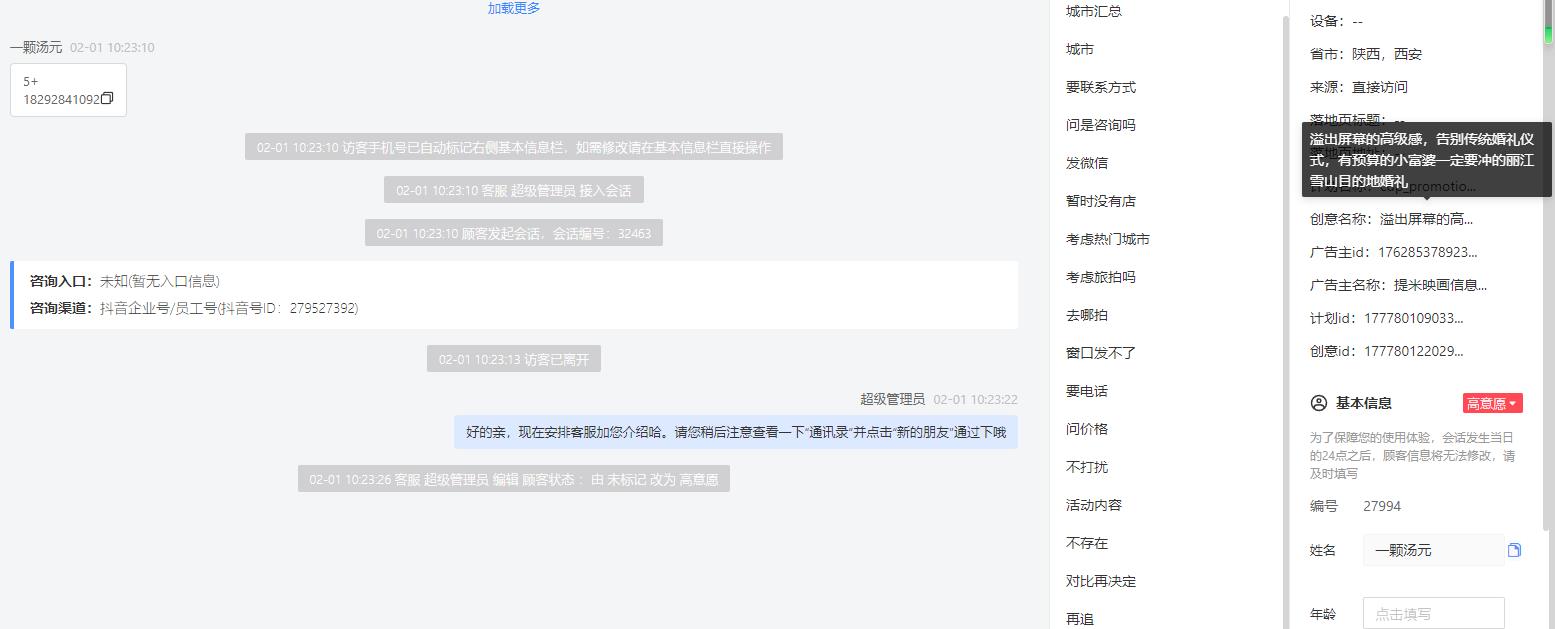Click the agent reply bubble 好的亲
Image resolution: width=1555 pixels, height=629 pixels.
click(x=736, y=432)
